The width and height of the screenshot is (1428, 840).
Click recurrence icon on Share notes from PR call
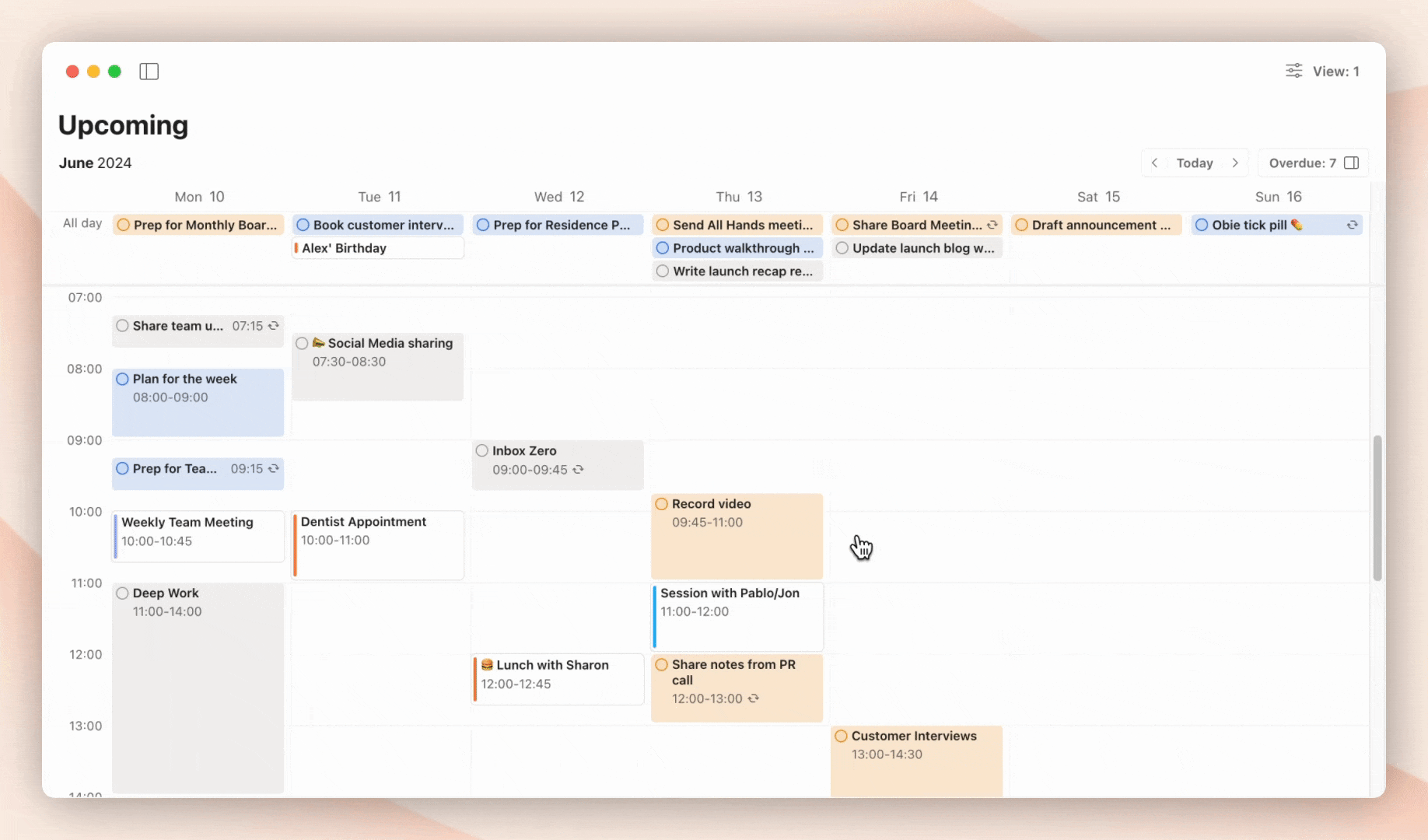[754, 698]
